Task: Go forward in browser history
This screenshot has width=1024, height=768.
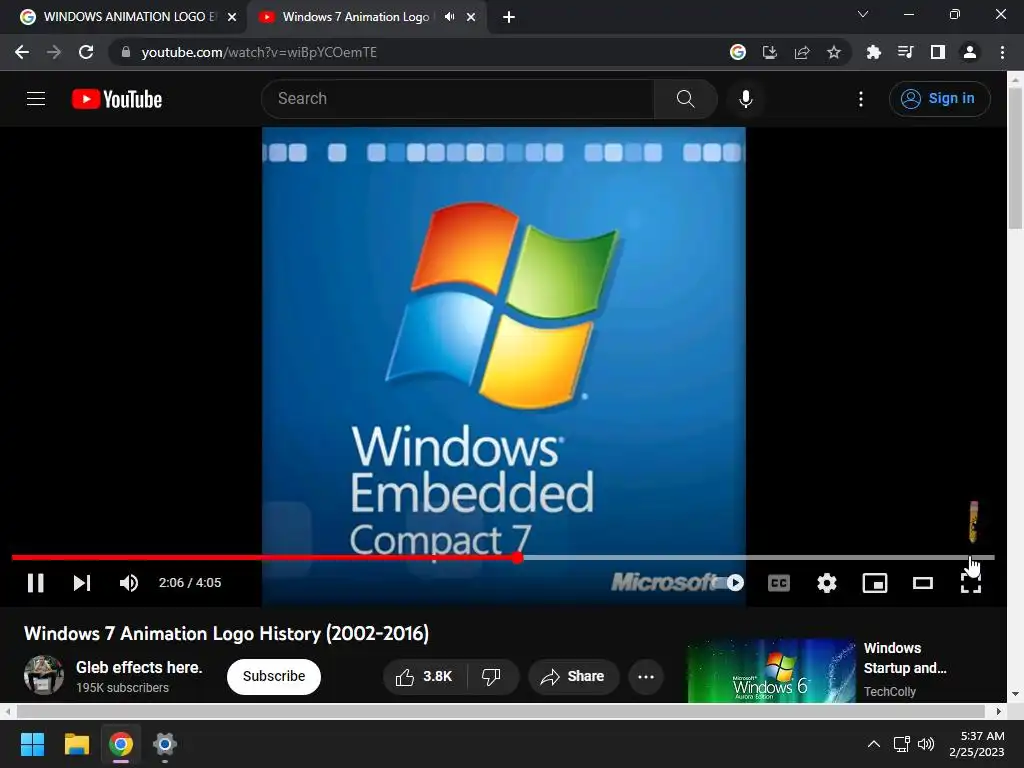Action: (54, 52)
